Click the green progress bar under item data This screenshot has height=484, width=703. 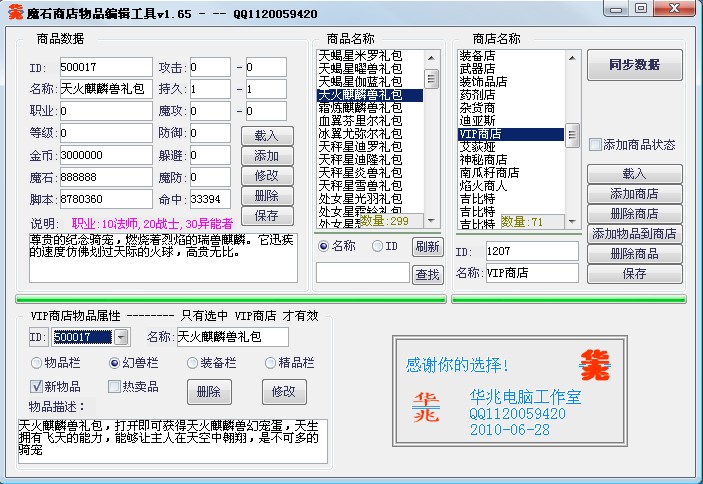click(x=229, y=298)
